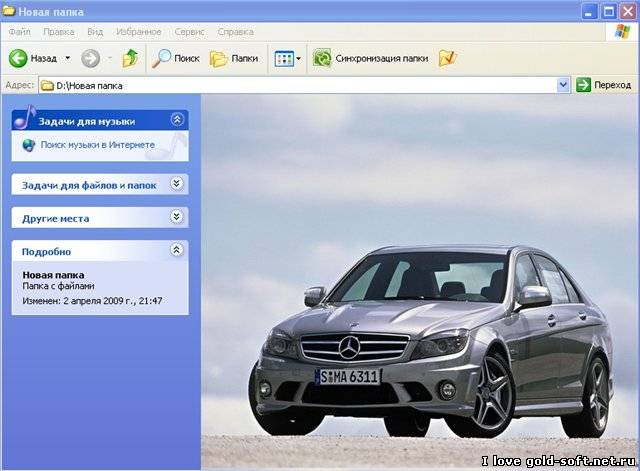The width and height of the screenshot is (640, 471).
Task: Collapse the Подробно details panel
Action: (x=176, y=249)
